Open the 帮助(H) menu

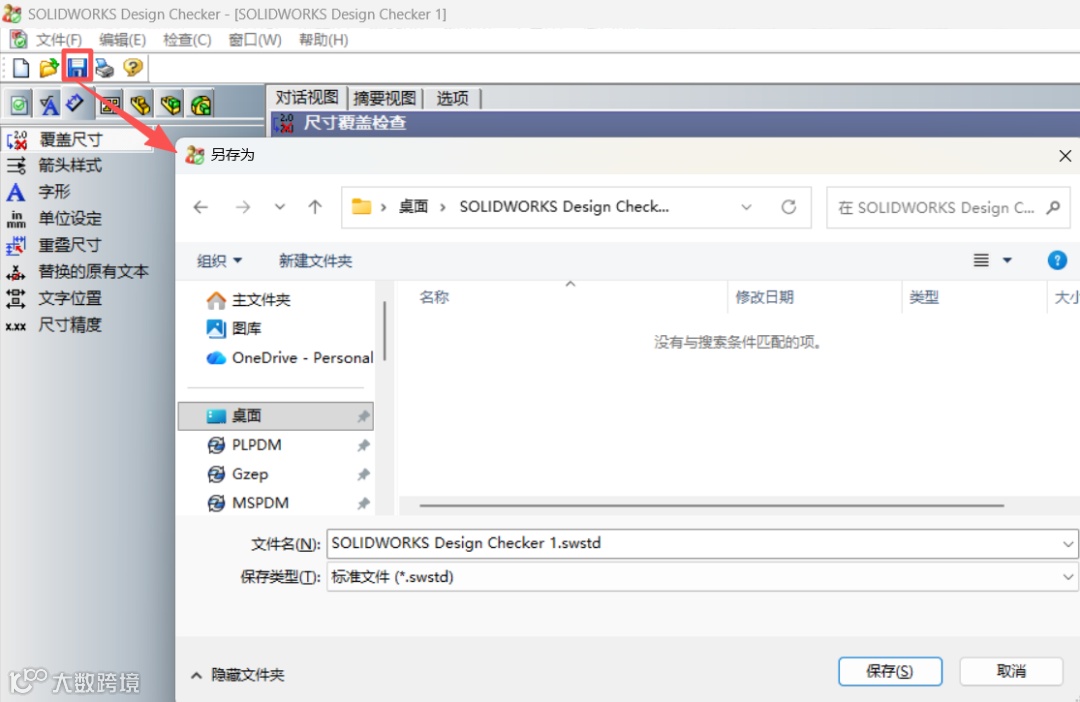point(323,40)
